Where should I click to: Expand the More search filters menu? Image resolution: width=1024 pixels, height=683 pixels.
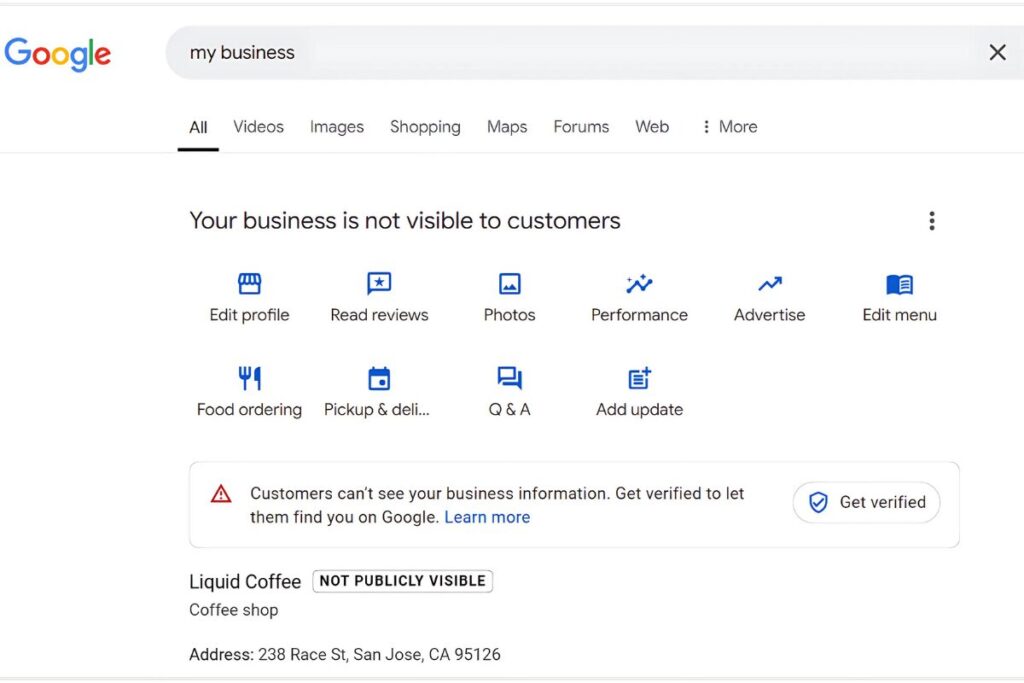[730, 127]
